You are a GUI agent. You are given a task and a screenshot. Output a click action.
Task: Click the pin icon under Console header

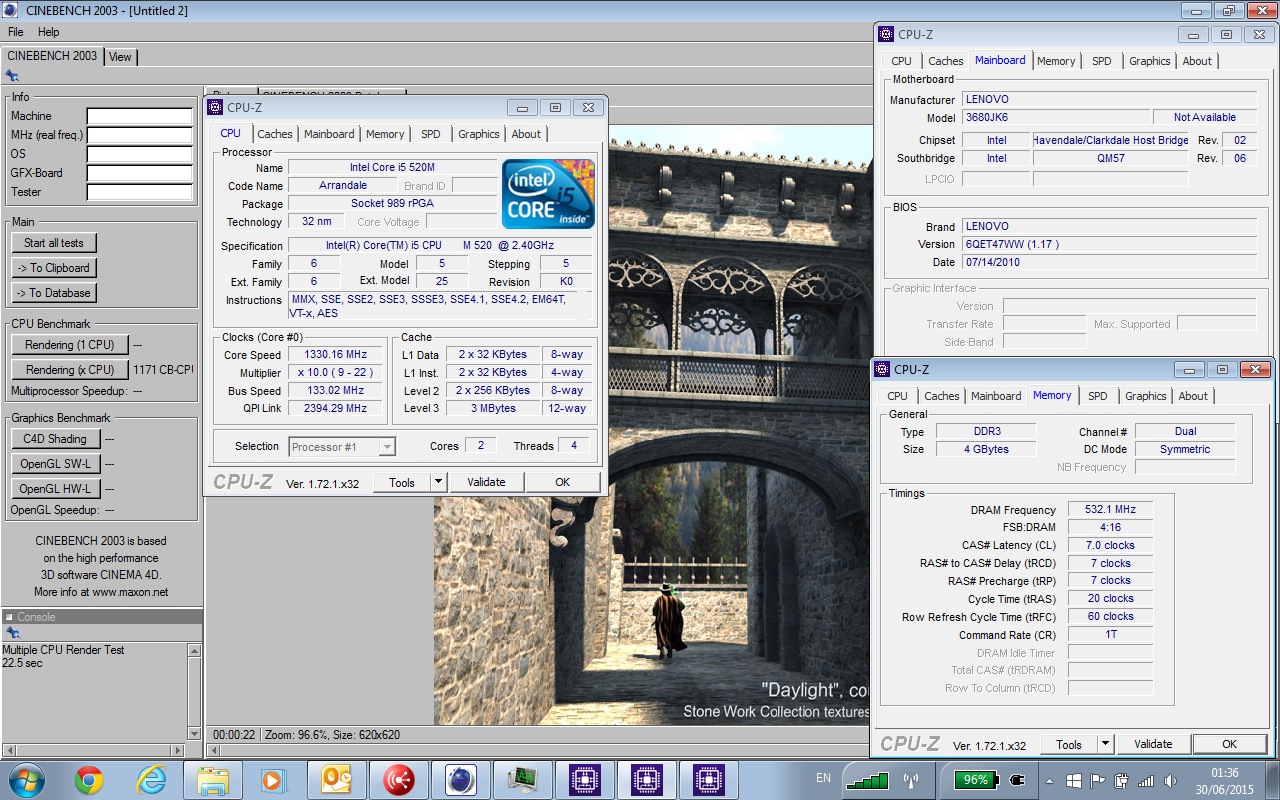tap(12, 633)
